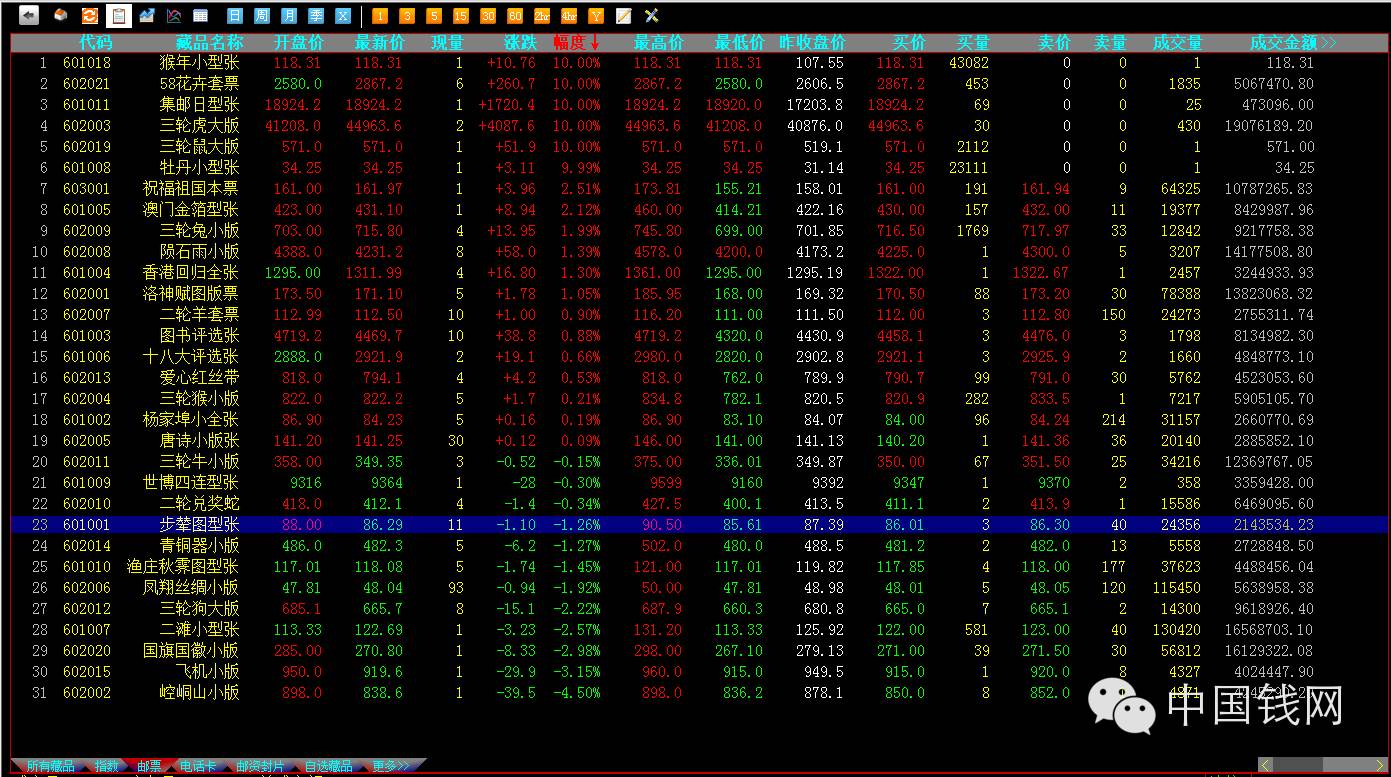Sort by the 幅度 column header
Screen dimensions: 1391x777
(x=577, y=43)
